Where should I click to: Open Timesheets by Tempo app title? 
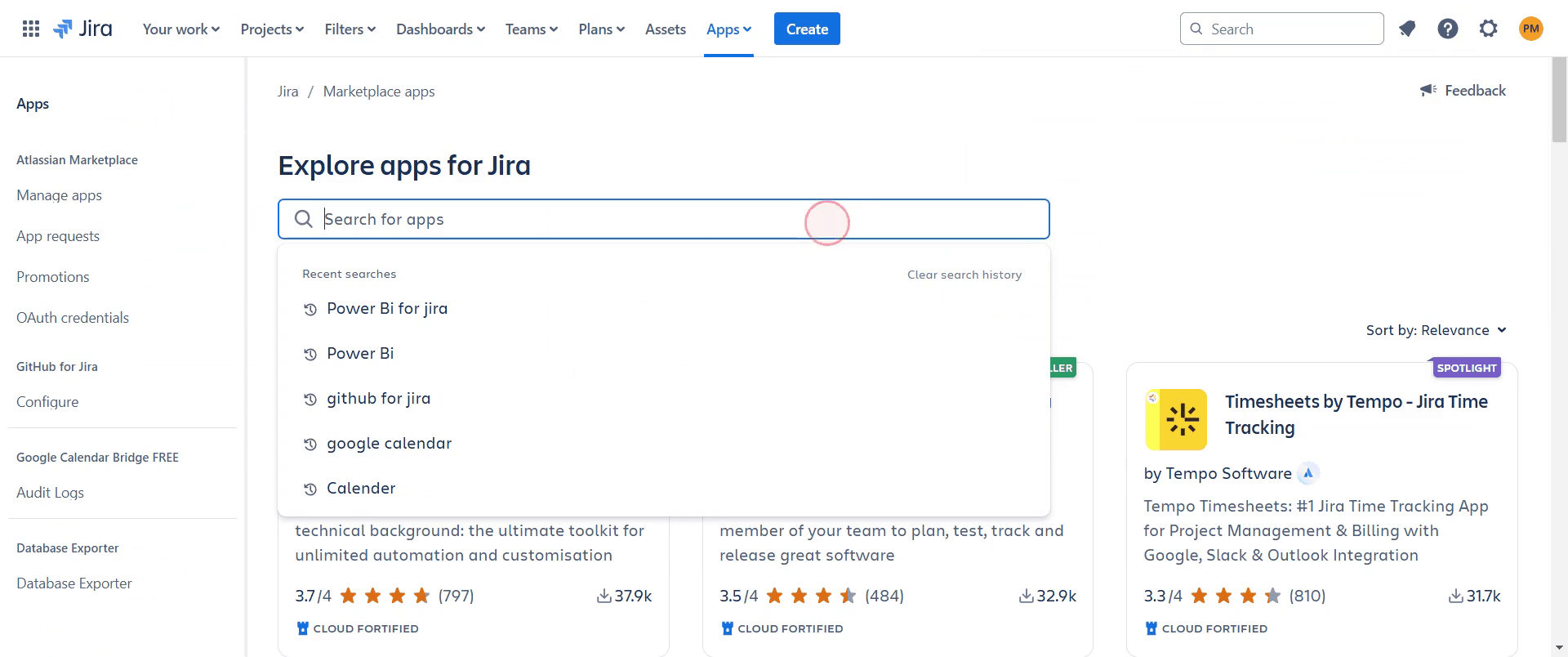point(1356,415)
